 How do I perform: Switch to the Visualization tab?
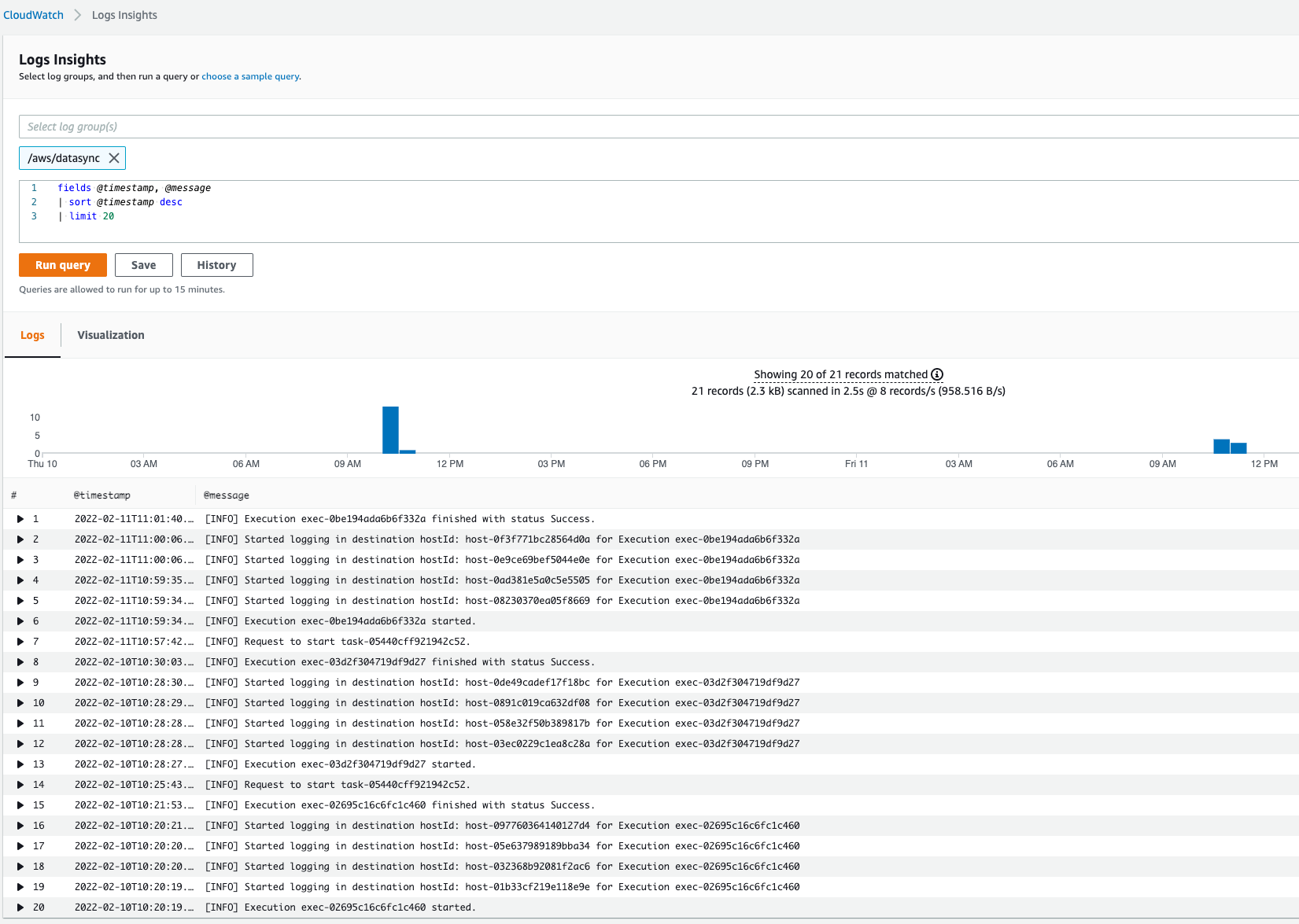(x=110, y=335)
